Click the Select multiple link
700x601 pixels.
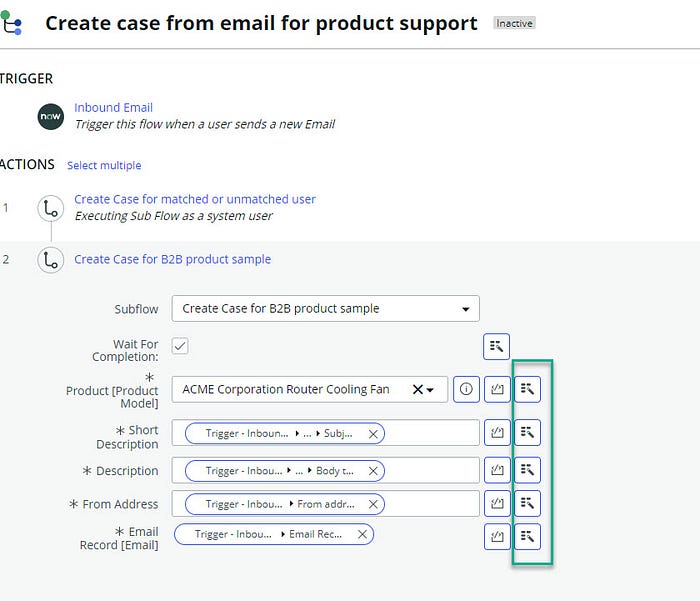(x=104, y=166)
